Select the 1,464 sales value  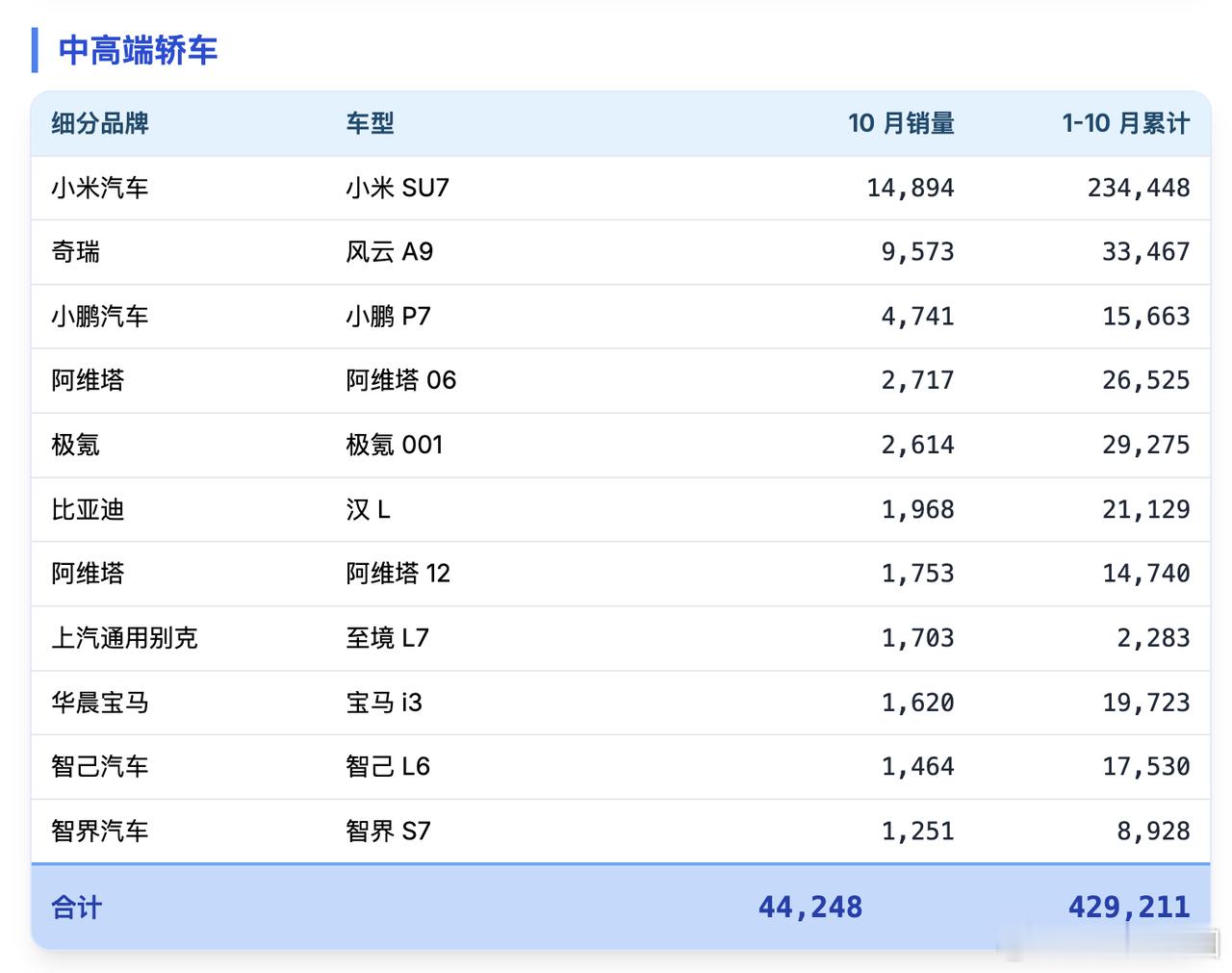[918, 766]
